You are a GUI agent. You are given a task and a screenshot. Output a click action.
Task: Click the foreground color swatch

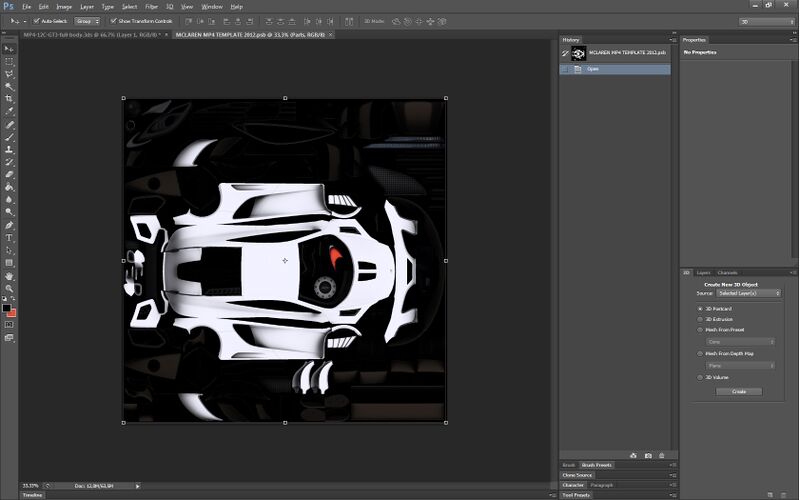(7, 307)
